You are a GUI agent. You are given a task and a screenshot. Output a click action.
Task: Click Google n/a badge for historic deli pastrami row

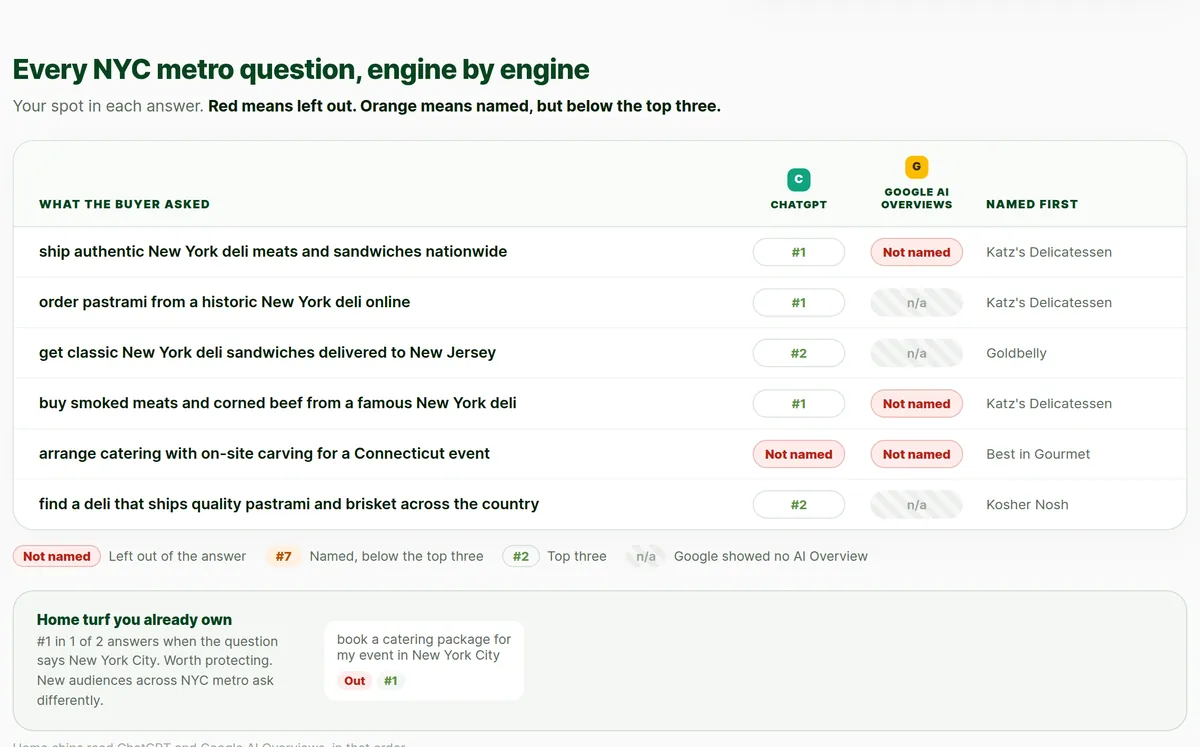pyautogui.click(x=916, y=302)
